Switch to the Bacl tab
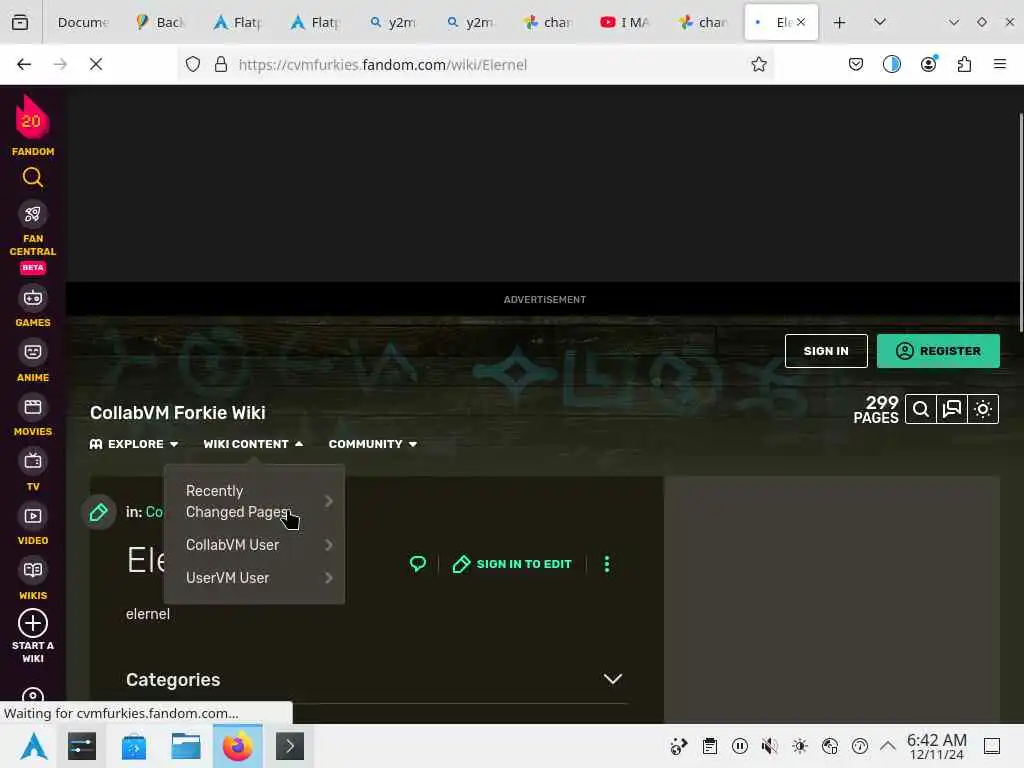 160,22
